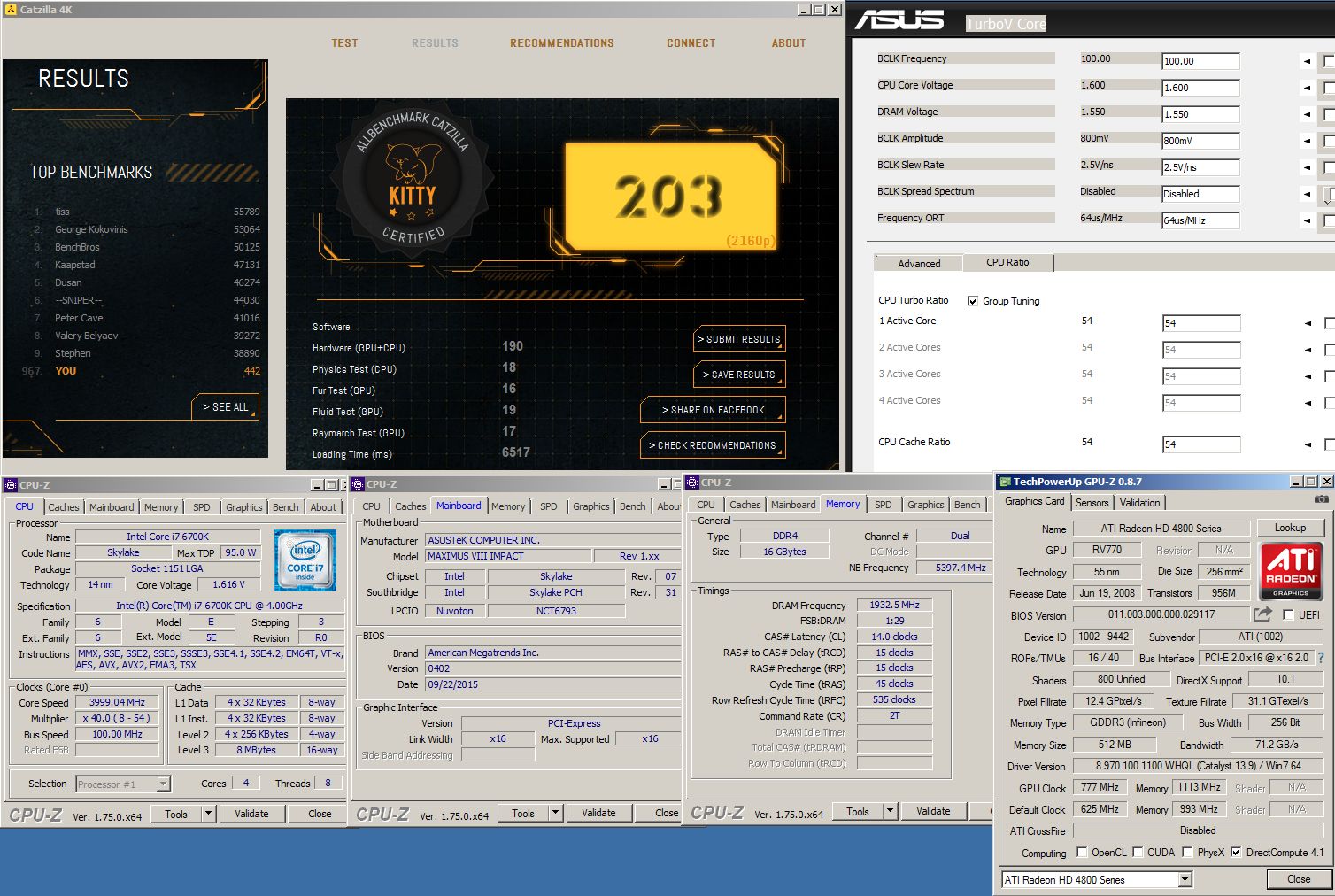Select the CPU Ratio tab in TurboV Core

[x=1007, y=262]
